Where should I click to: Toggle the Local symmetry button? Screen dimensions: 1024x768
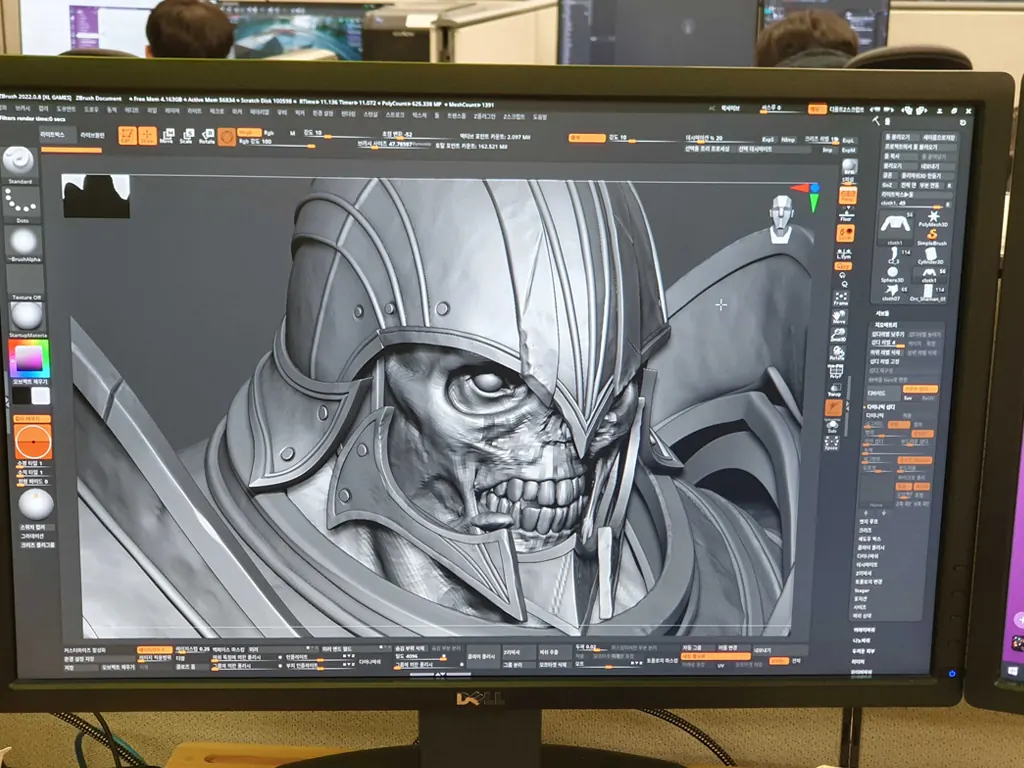[845, 234]
